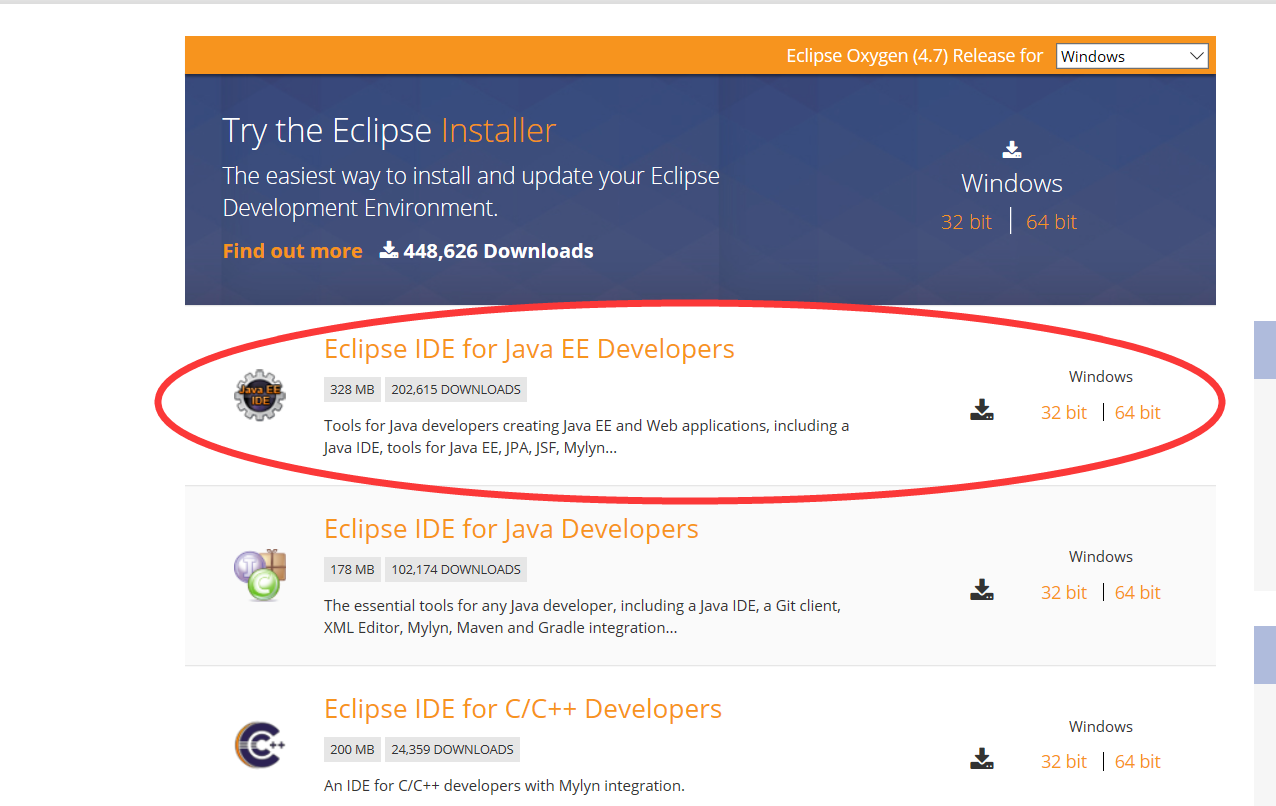Download the 32 bit Eclipse Installer
The image size is (1276, 806).
(x=966, y=222)
